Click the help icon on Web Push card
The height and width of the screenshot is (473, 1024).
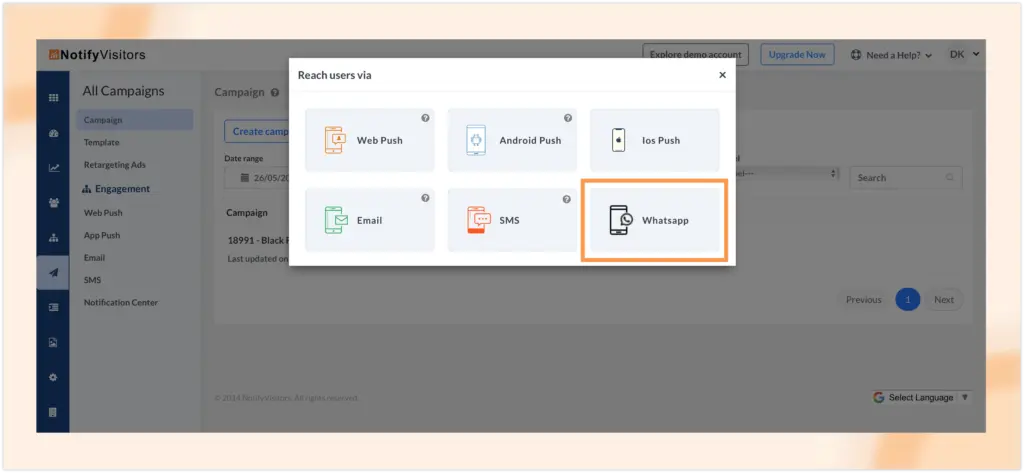click(x=425, y=118)
